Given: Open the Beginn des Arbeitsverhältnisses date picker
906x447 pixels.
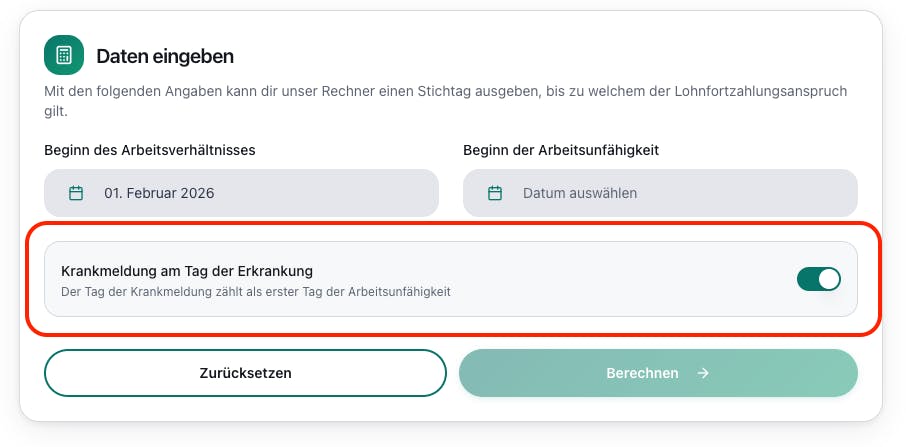Looking at the screenshot, I should [241, 193].
